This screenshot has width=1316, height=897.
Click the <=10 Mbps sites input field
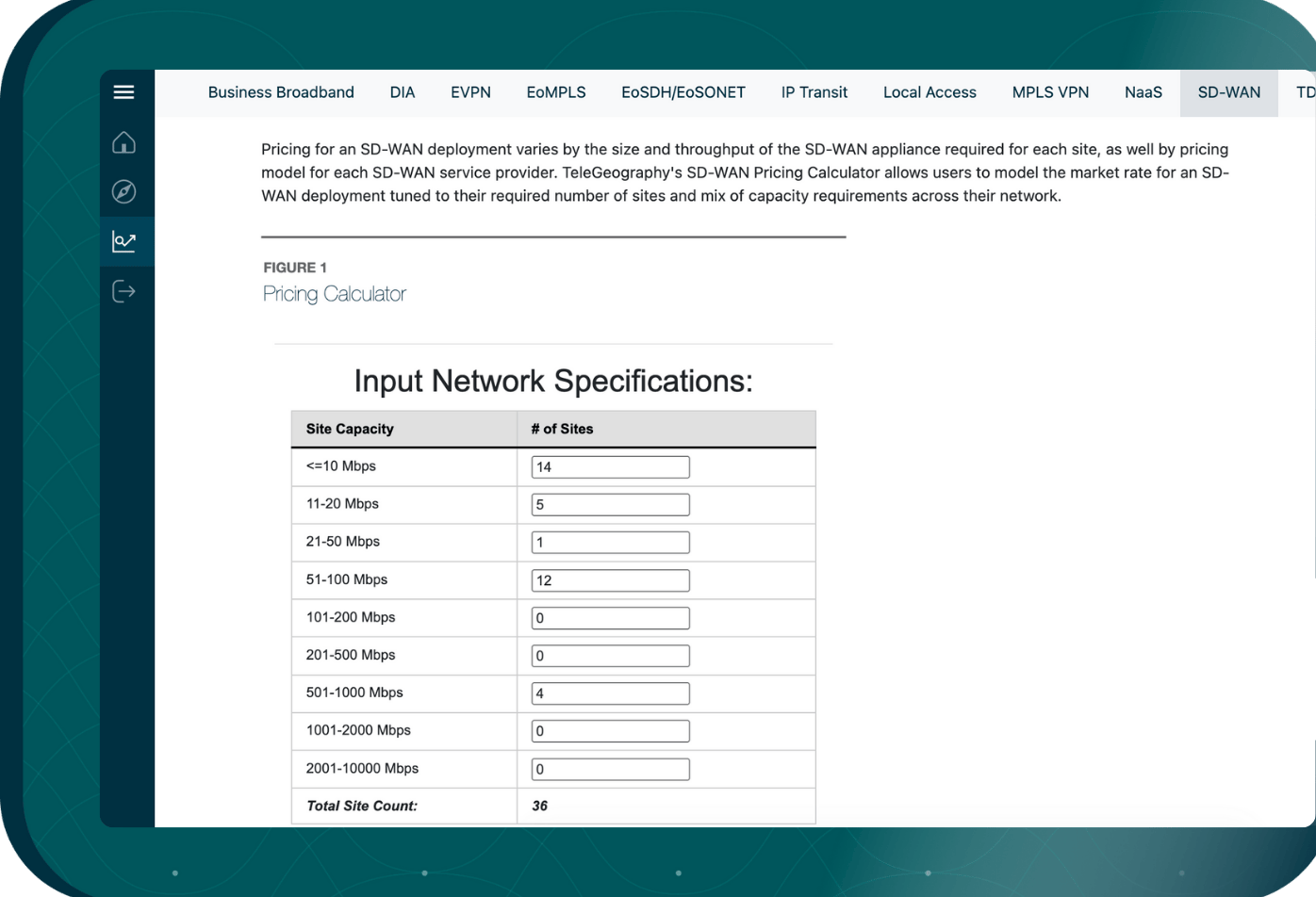click(610, 466)
